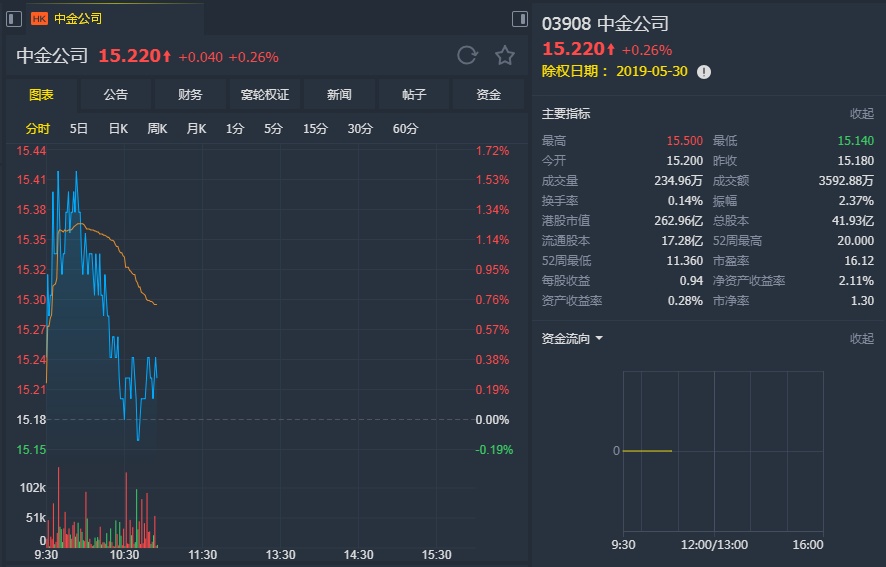Image resolution: width=886 pixels, height=567 pixels.
Task: Switch to the 公告 tab
Action: pos(116,95)
